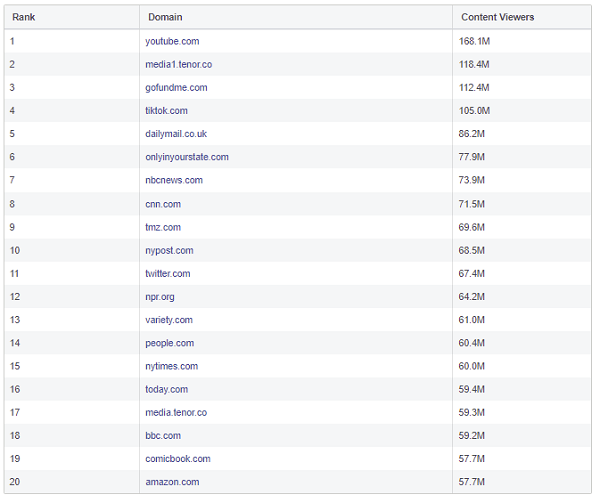The height and width of the screenshot is (503, 600).
Task: Click the cnn.com domain link
Action: click(163, 204)
